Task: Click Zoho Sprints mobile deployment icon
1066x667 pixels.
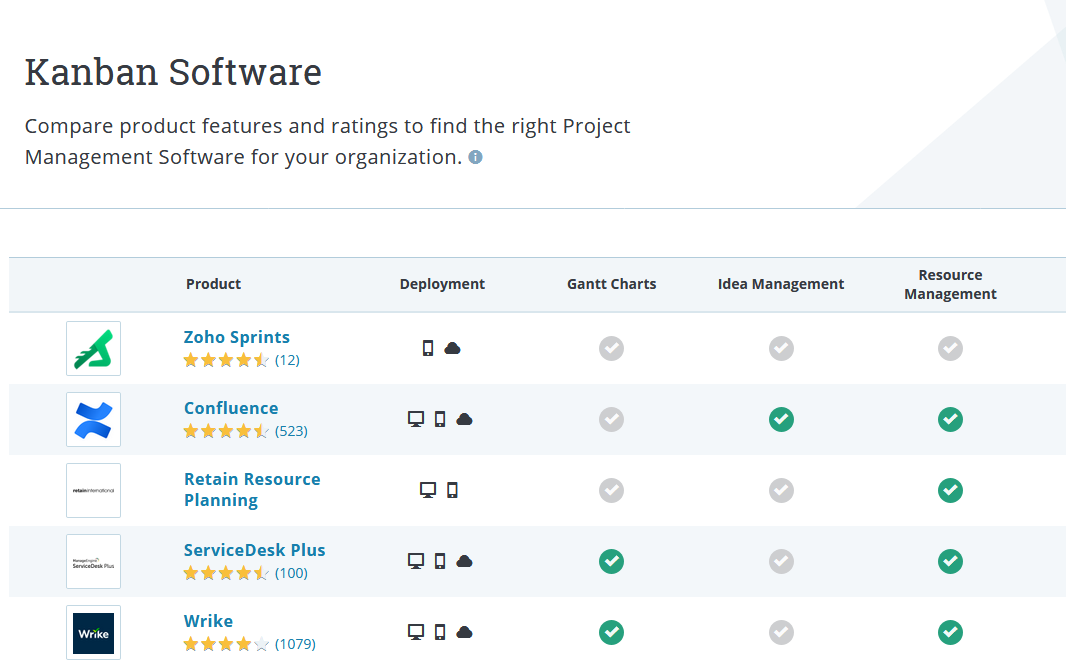Action: click(x=428, y=348)
